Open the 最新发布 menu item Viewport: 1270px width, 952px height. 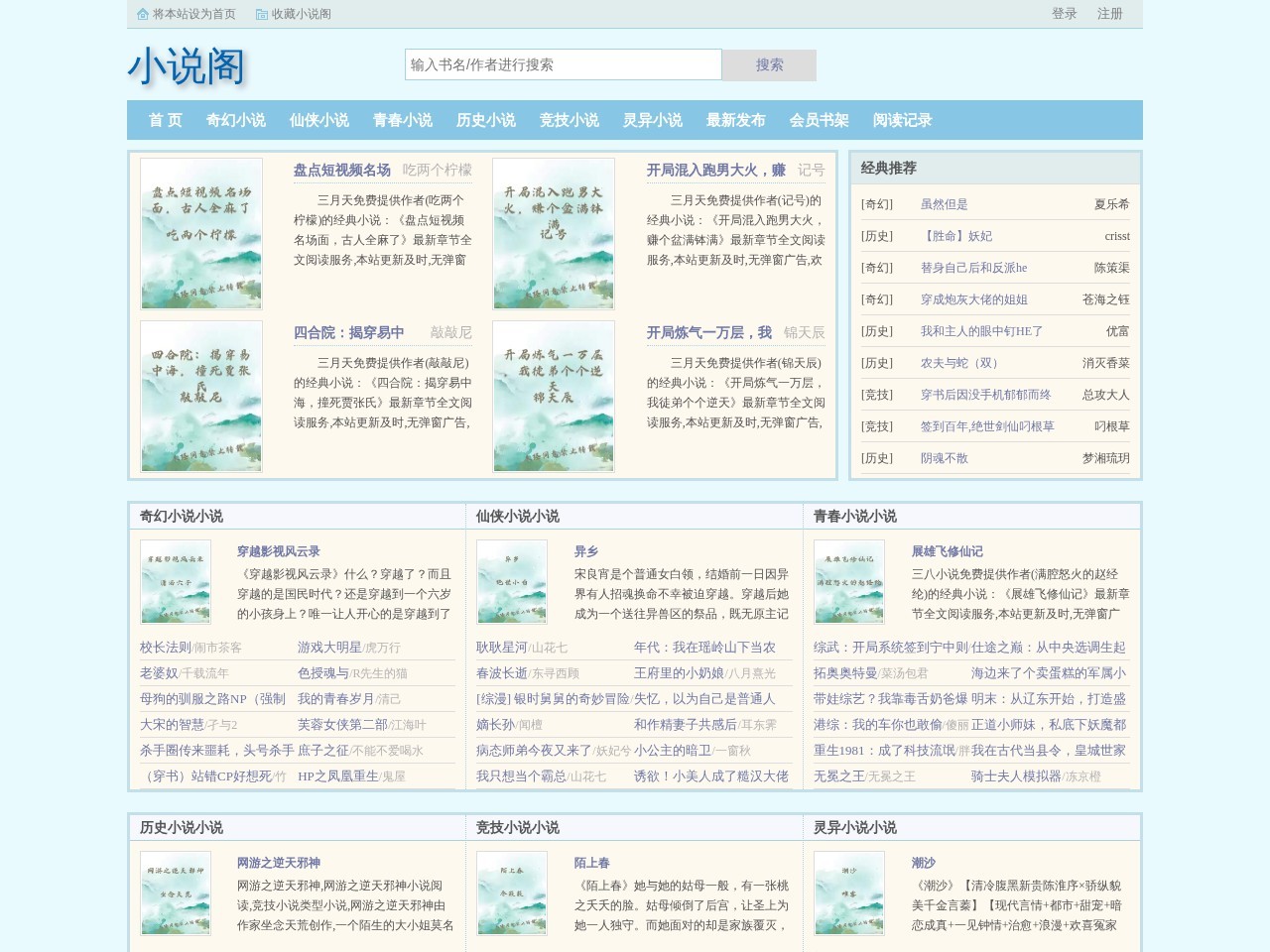click(734, 120)
